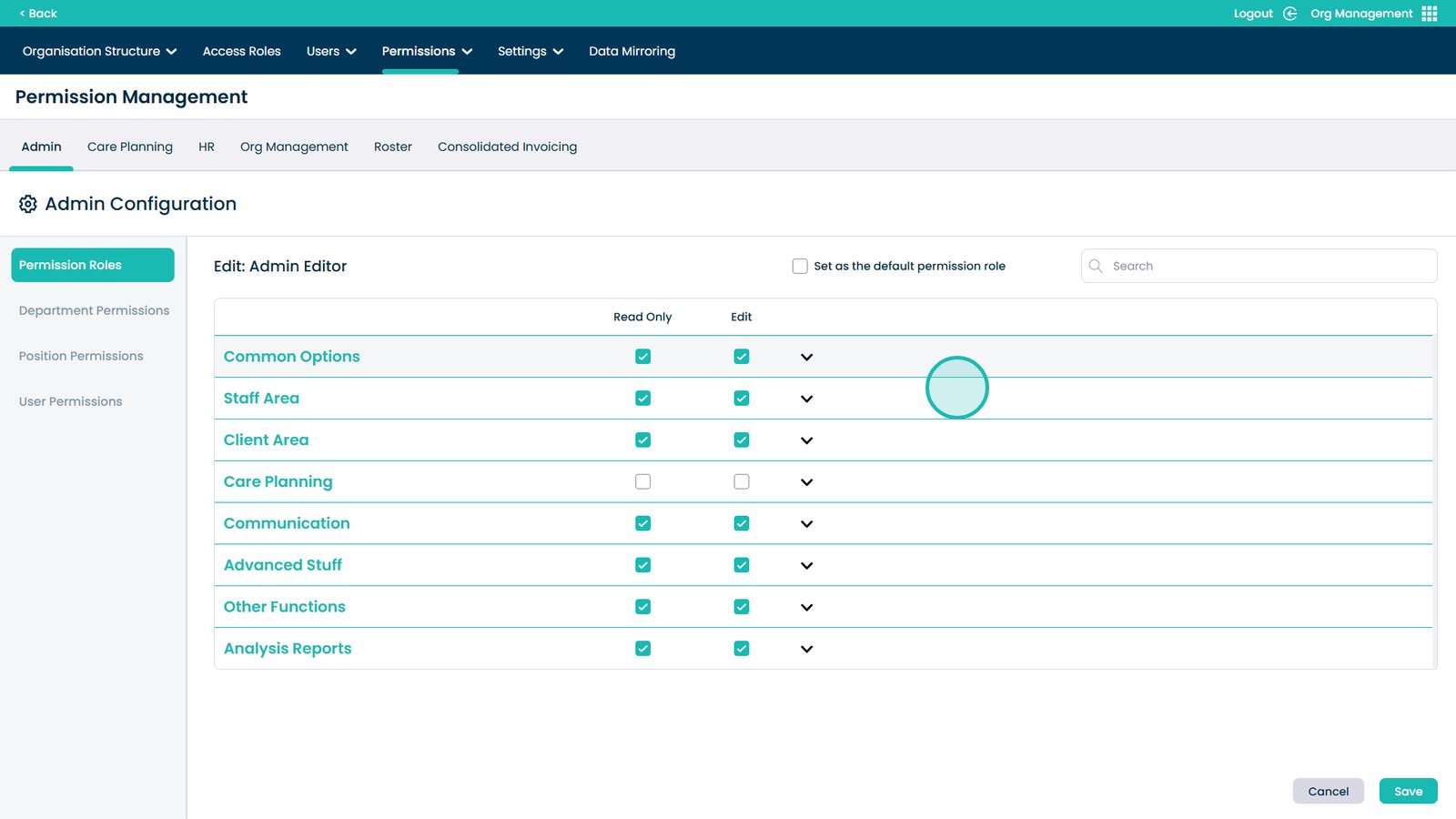Click the Admin Configuration gear icon
This screenshot has height=819, width=1456.
[x=28, y=204]
